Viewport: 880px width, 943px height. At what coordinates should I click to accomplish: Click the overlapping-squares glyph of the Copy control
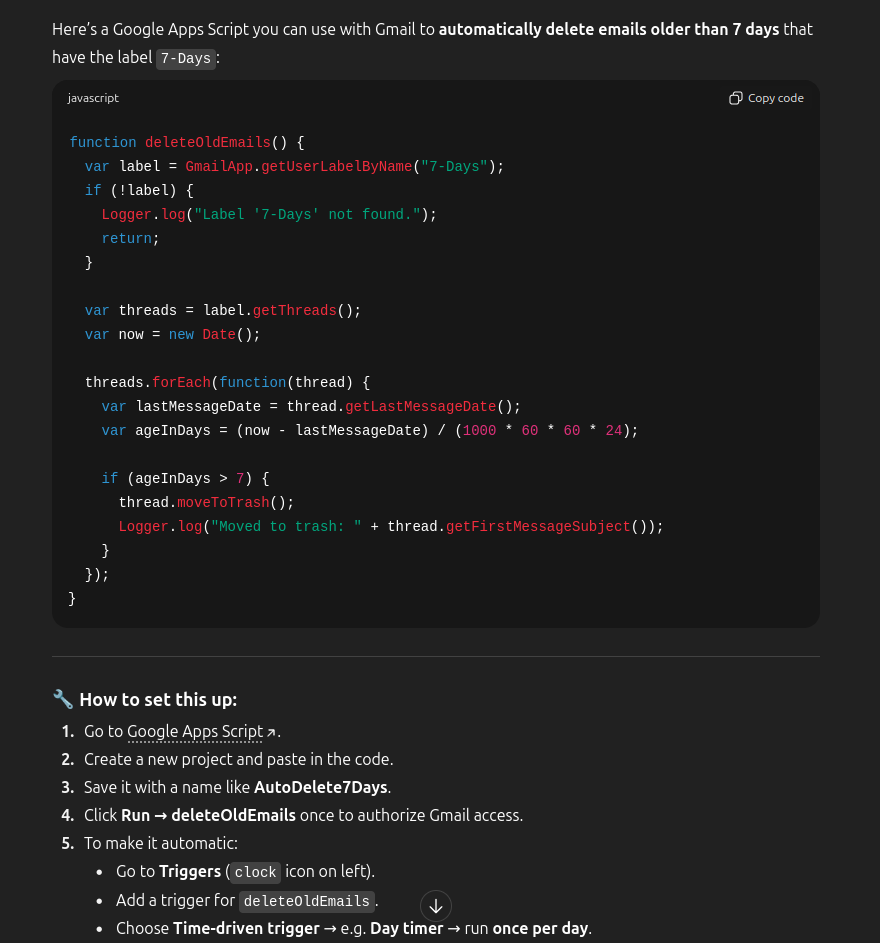point(734,97)
